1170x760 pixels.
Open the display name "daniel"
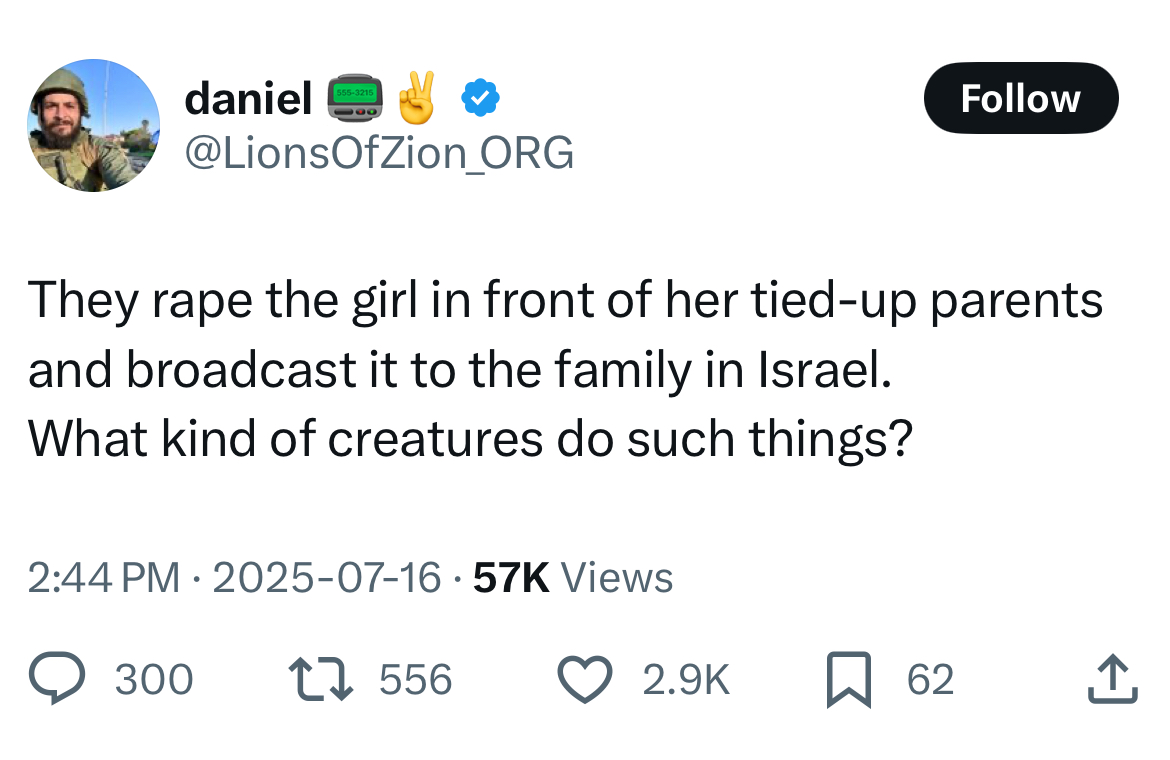248,98
